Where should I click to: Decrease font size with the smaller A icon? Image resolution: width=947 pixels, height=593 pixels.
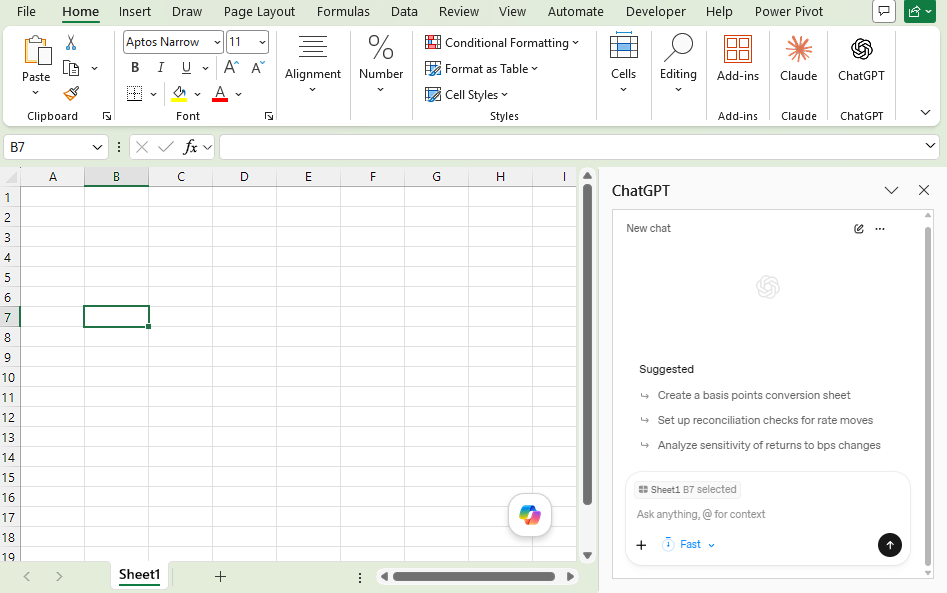(x=258, y=68)
